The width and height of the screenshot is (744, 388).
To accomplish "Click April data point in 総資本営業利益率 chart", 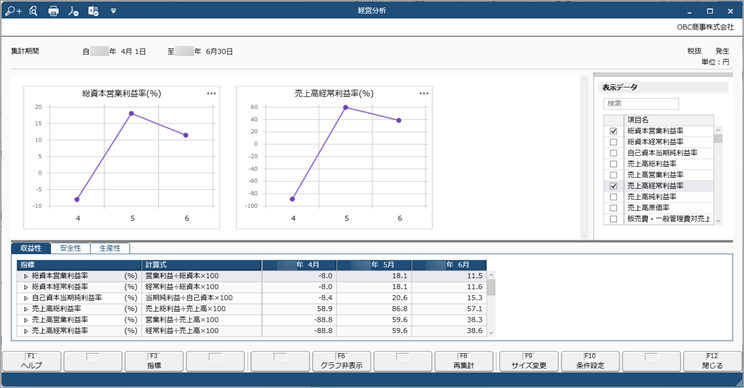I will [77, 200].
